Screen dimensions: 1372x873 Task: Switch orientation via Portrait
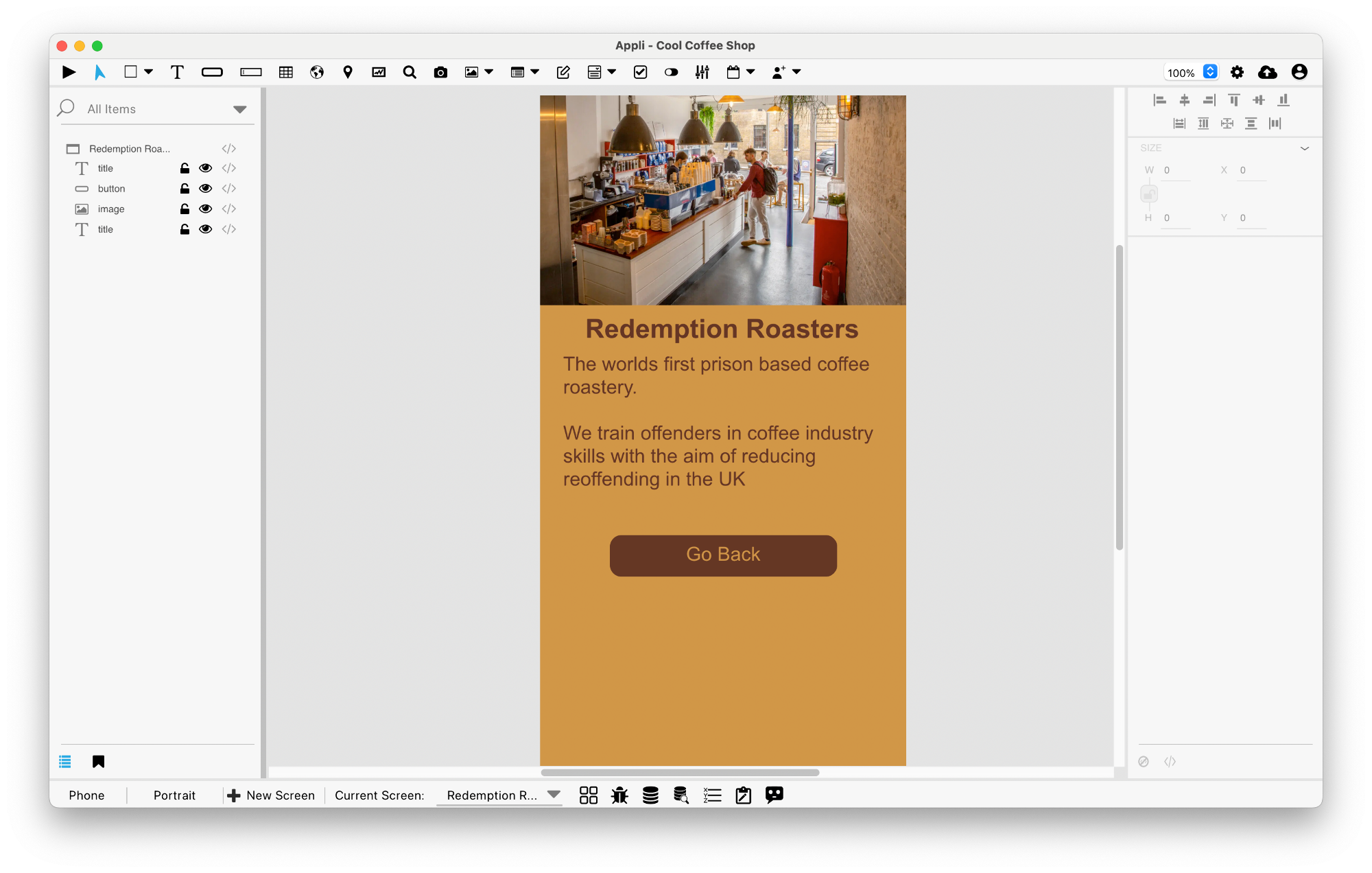[x=174, y=795]
